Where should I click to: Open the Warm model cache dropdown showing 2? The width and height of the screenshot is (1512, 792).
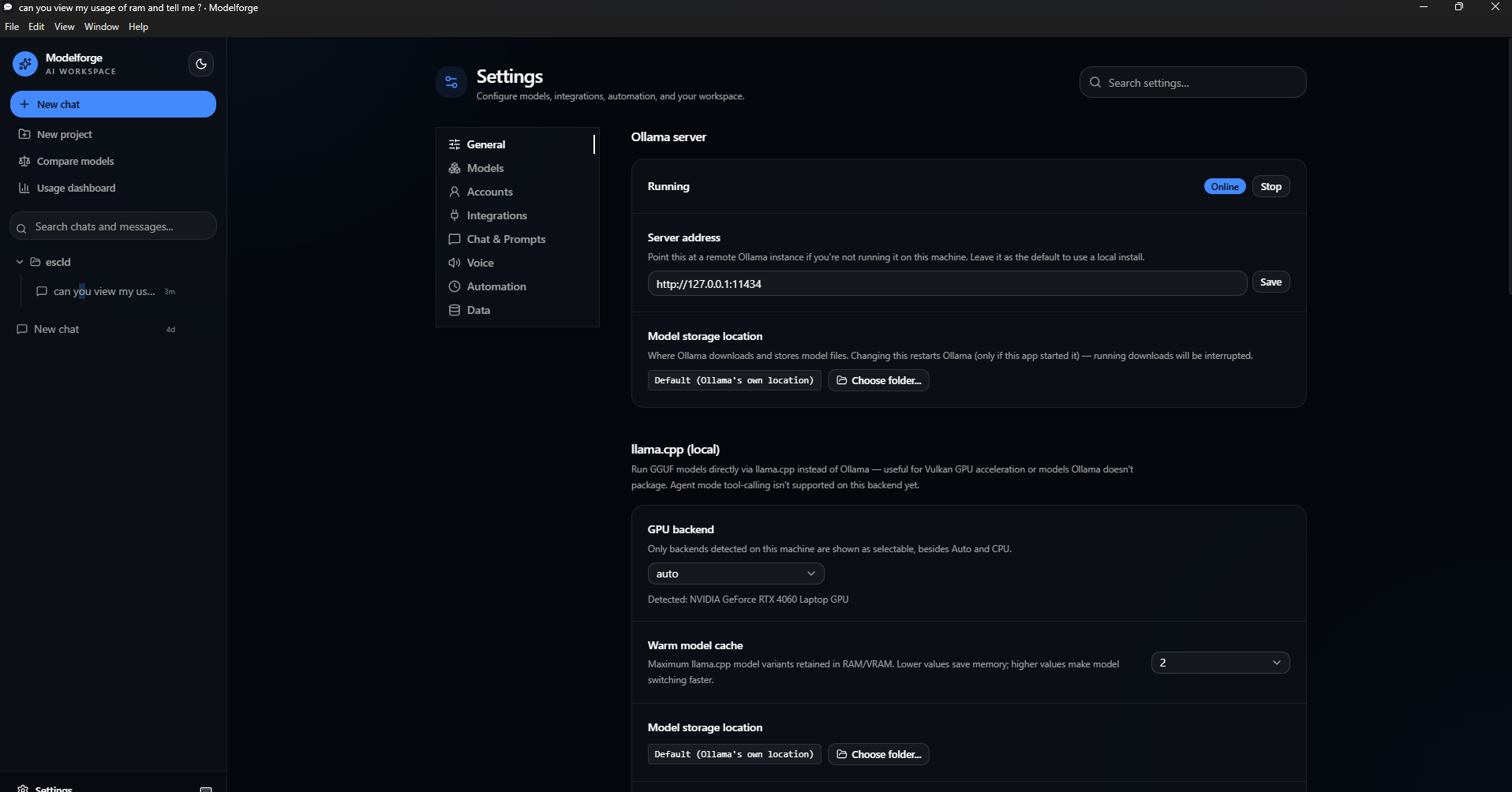[x=1220, y=663]
